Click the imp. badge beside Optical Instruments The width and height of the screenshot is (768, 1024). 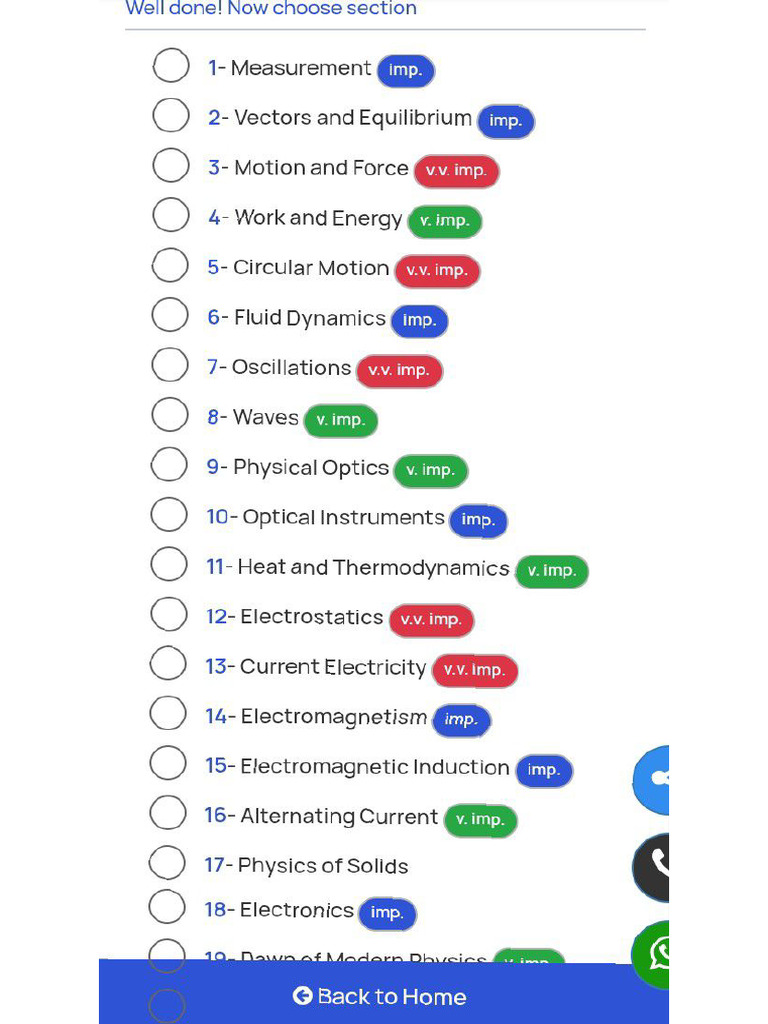click(478, 520)
